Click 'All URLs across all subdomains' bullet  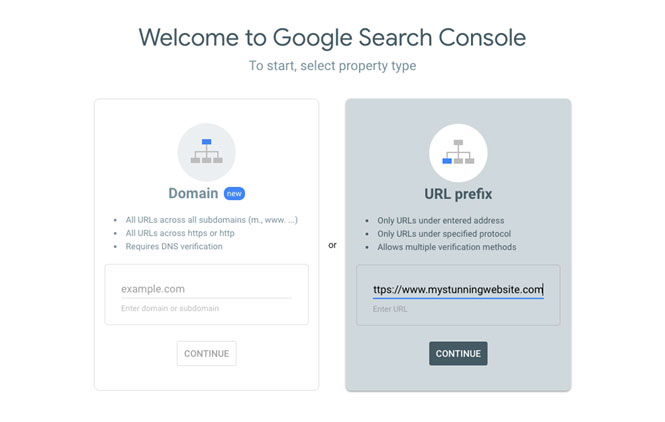211,220
